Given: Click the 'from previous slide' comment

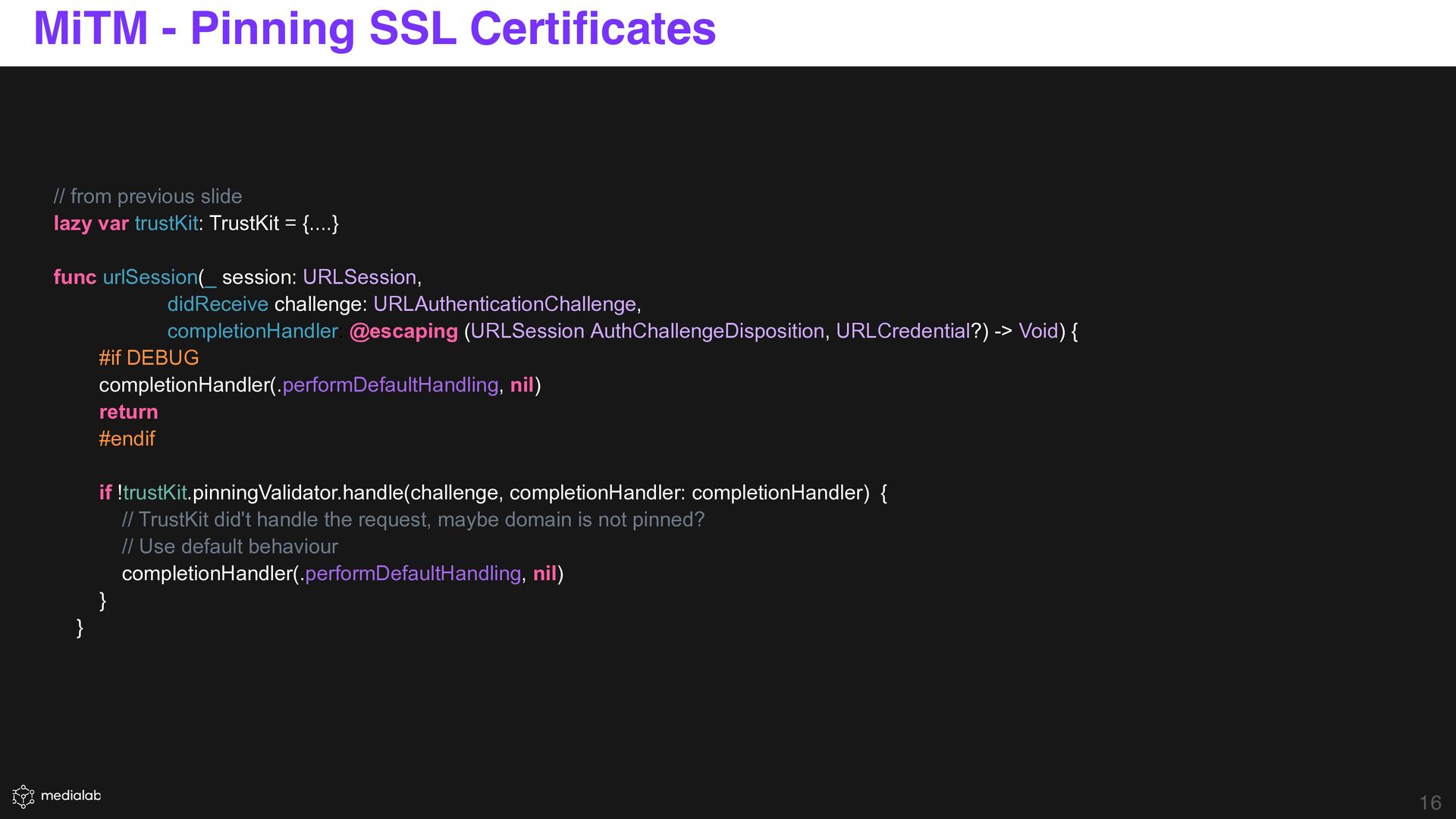Looking at the screenshot, I should pos(148,196).
